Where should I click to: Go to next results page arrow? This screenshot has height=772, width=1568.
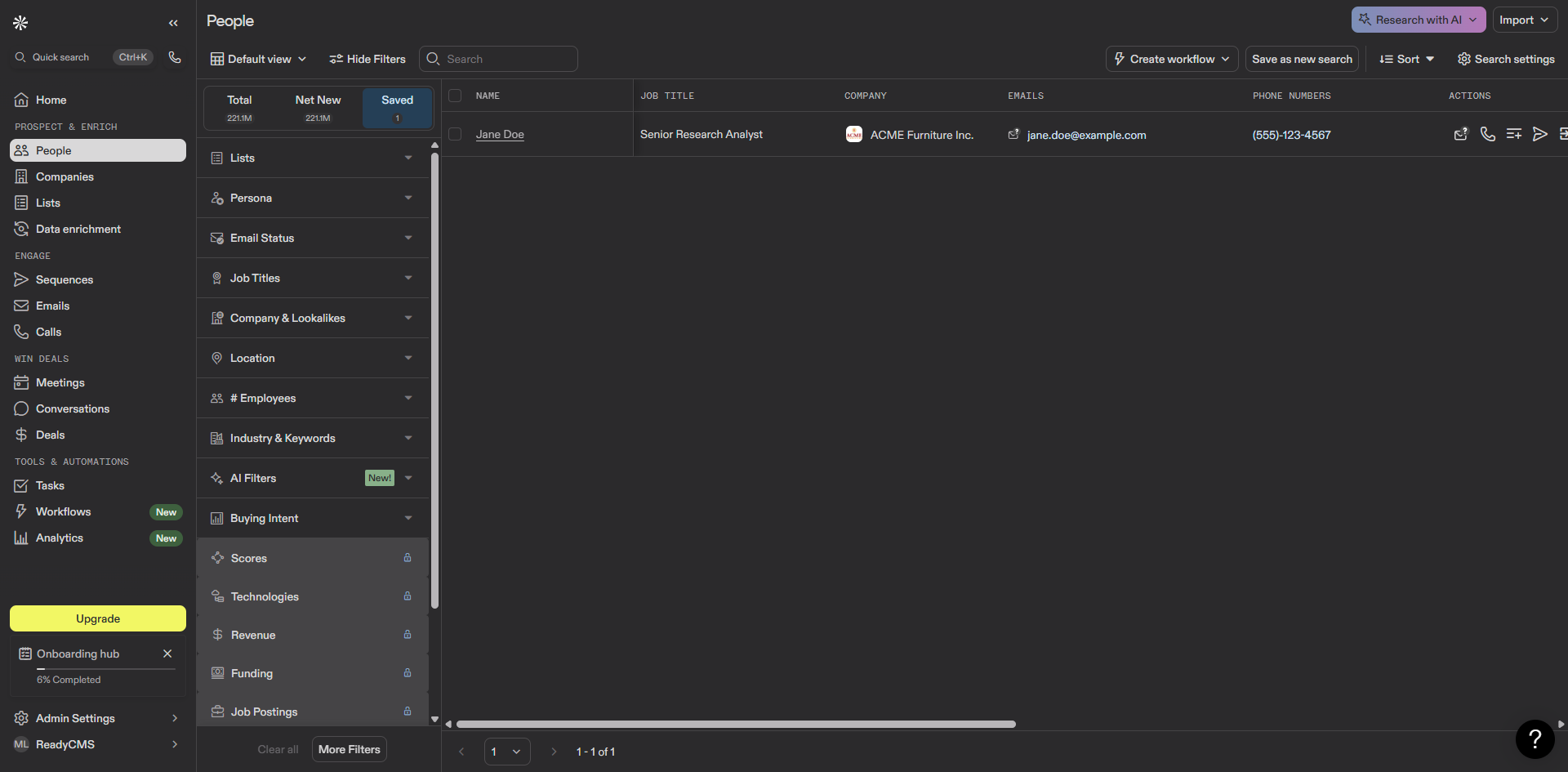tap(554, 752)
